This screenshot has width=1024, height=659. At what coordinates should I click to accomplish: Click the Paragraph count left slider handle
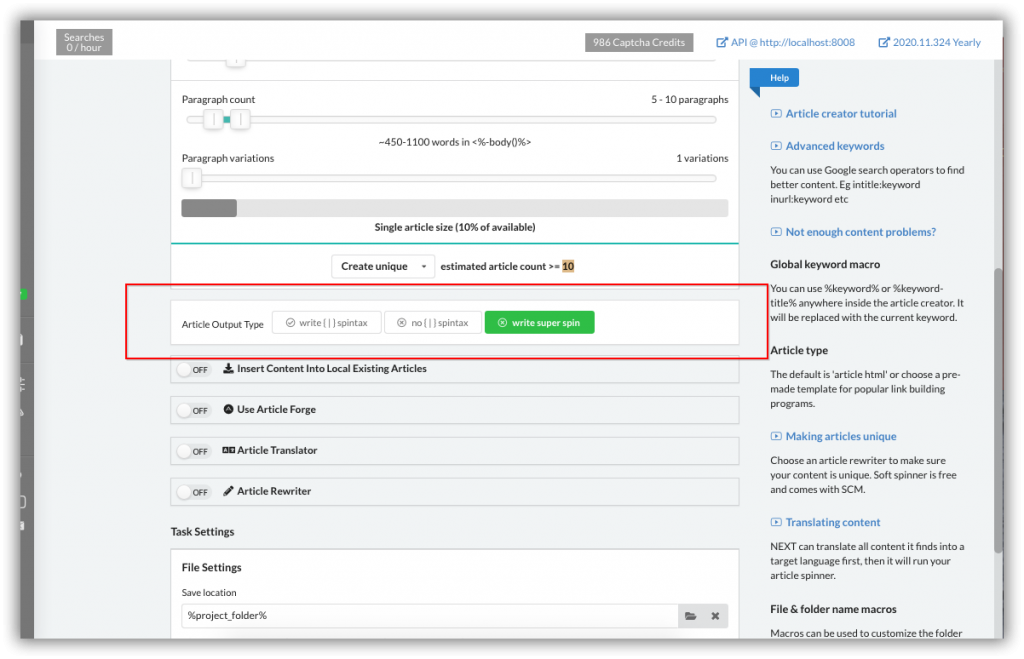click(213, 120)
